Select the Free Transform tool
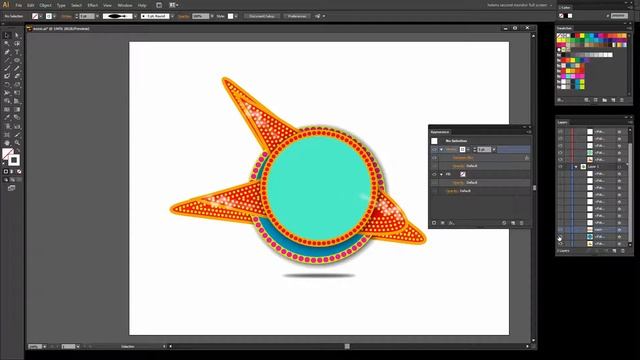This screenshot has width=640, height=360. click(x=17, y=93)
